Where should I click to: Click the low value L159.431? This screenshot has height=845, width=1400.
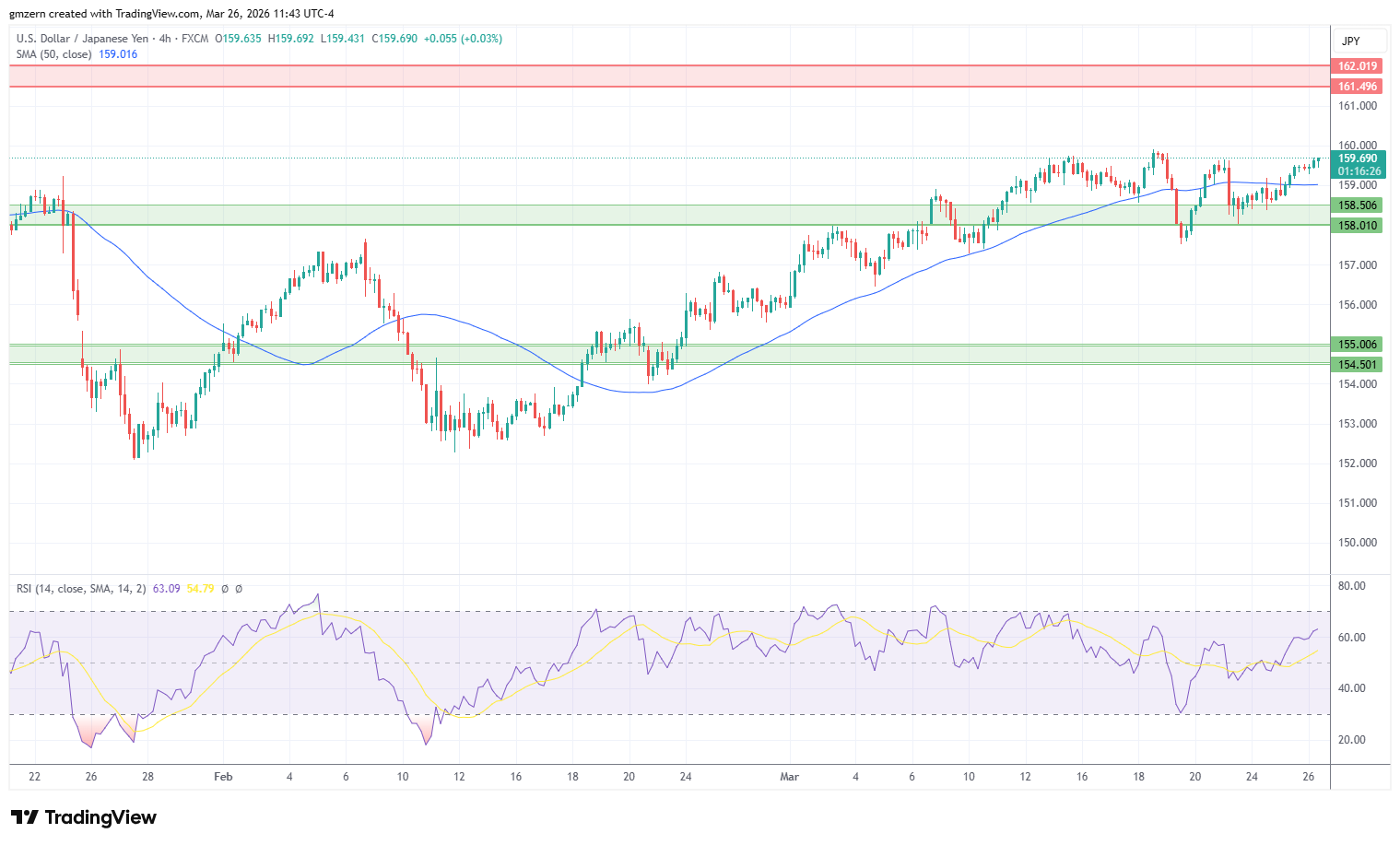pos(343,39)
